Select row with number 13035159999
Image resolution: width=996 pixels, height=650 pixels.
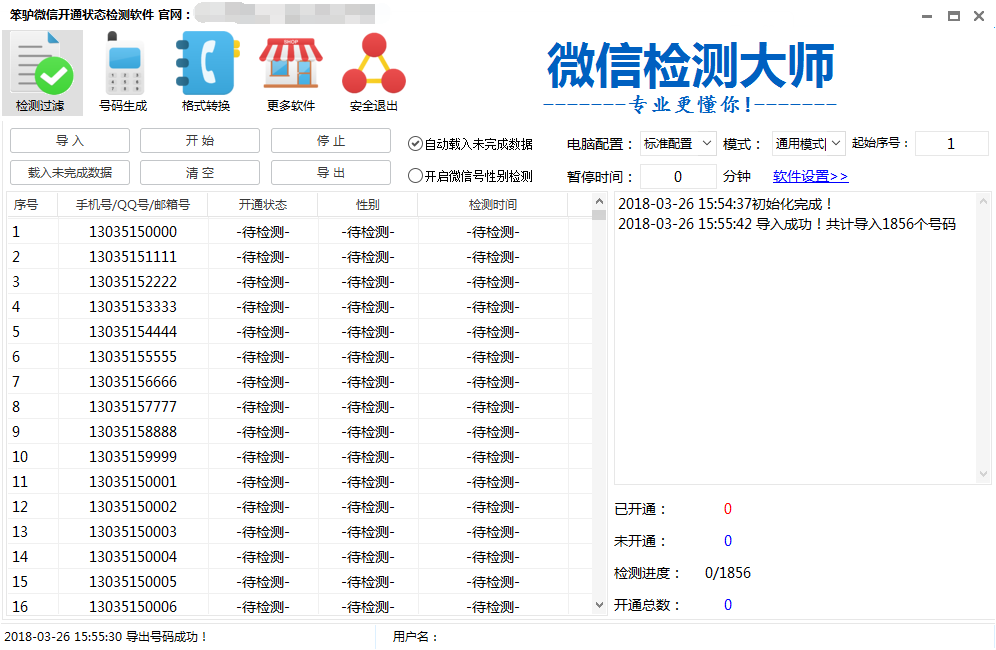(x=300, y=457)
